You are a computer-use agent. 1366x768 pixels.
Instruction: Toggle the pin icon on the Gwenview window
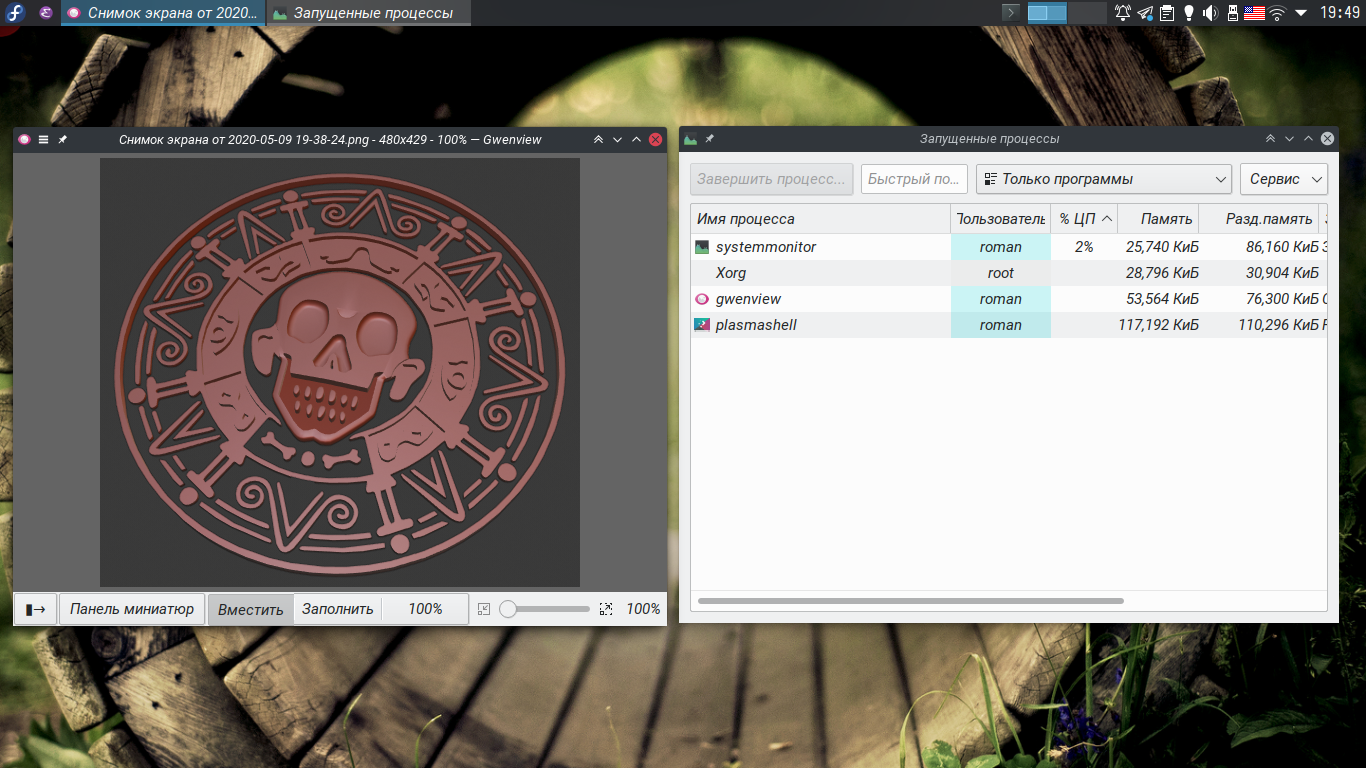62,140
